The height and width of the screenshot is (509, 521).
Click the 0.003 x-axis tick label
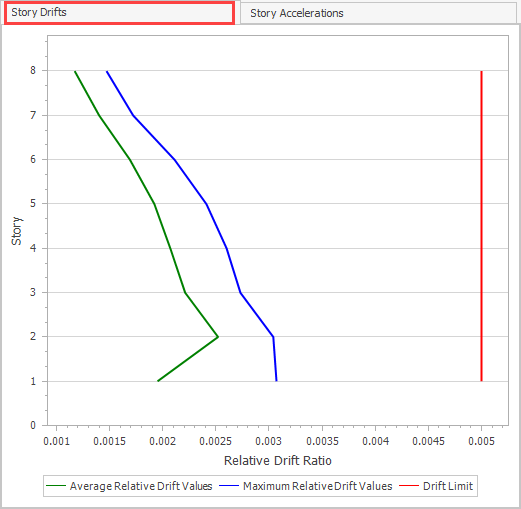tap(268, 441)
